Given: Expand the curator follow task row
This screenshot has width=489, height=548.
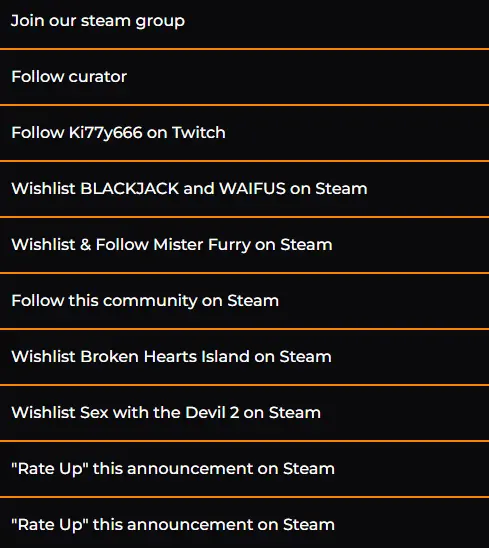Looking at the screenshot, I should [x=244, y=77].
